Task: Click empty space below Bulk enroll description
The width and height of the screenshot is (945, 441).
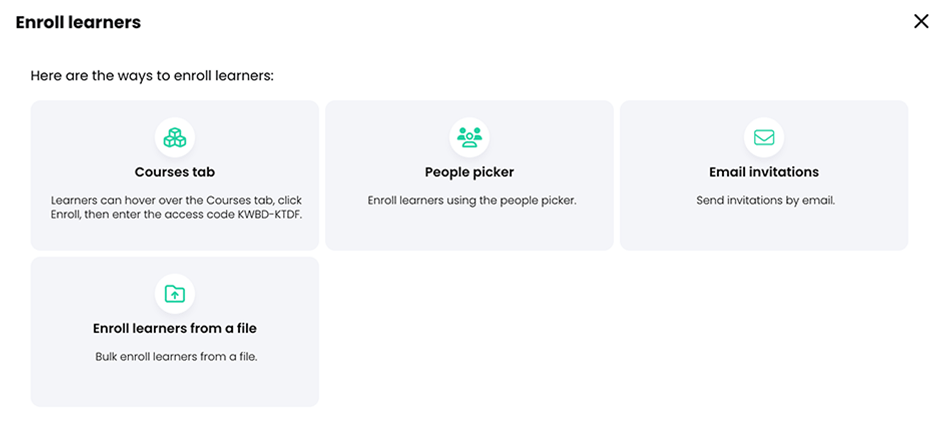Action: (175, 386)
